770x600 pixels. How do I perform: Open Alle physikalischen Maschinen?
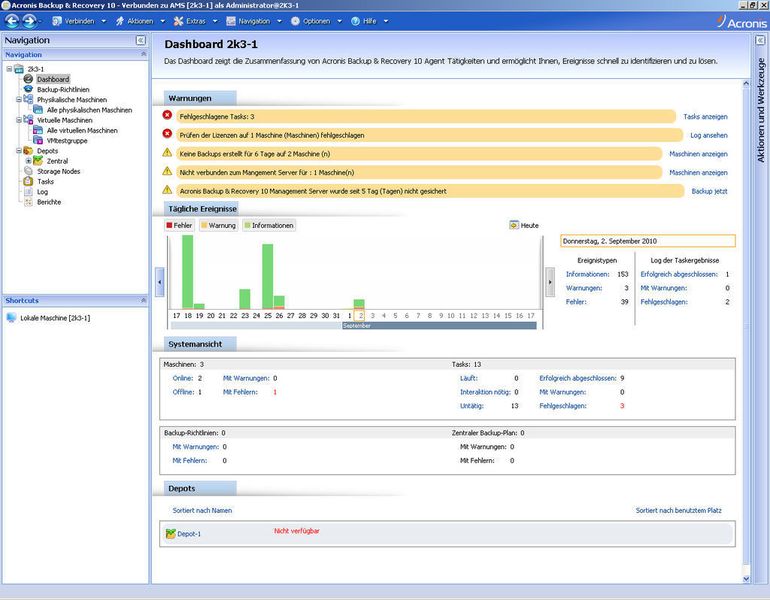coord(89,110)
